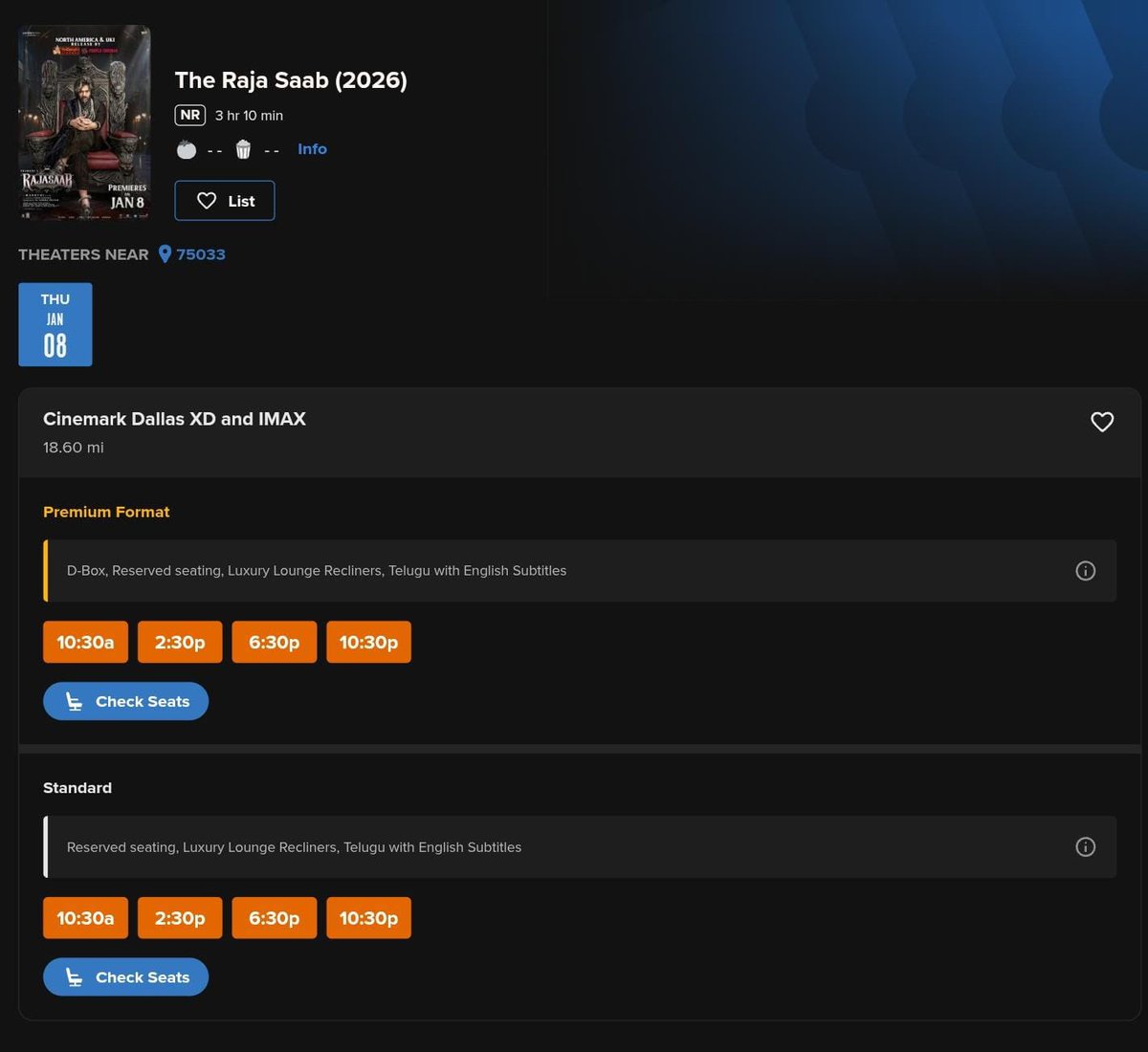Screen dimensions: 1148x1052
Task: Open info icon for D-Box Premium Format amenities
Action: click(x=1086, y=571)
